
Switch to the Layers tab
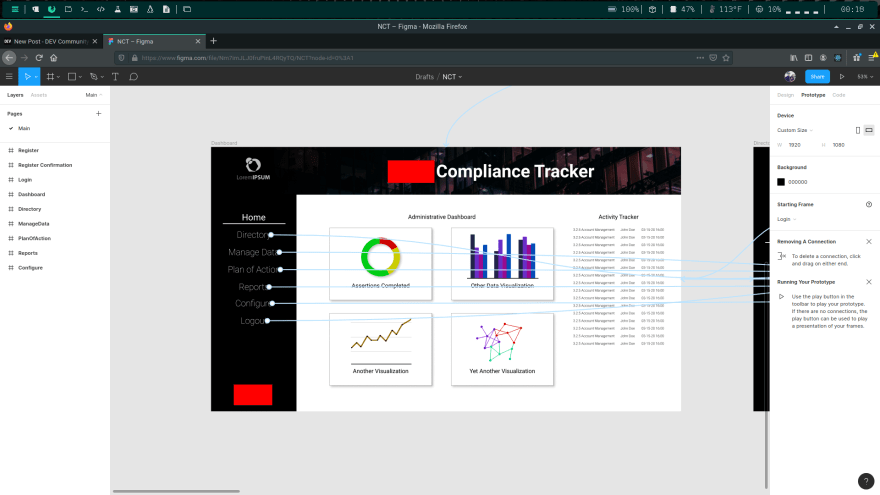click(15, 95)
